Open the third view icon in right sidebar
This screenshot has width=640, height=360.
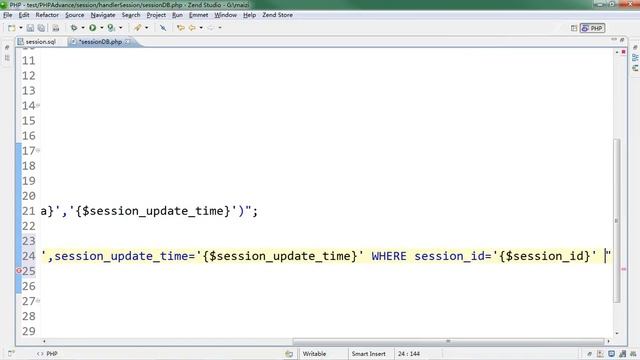(x=635, y=68)
